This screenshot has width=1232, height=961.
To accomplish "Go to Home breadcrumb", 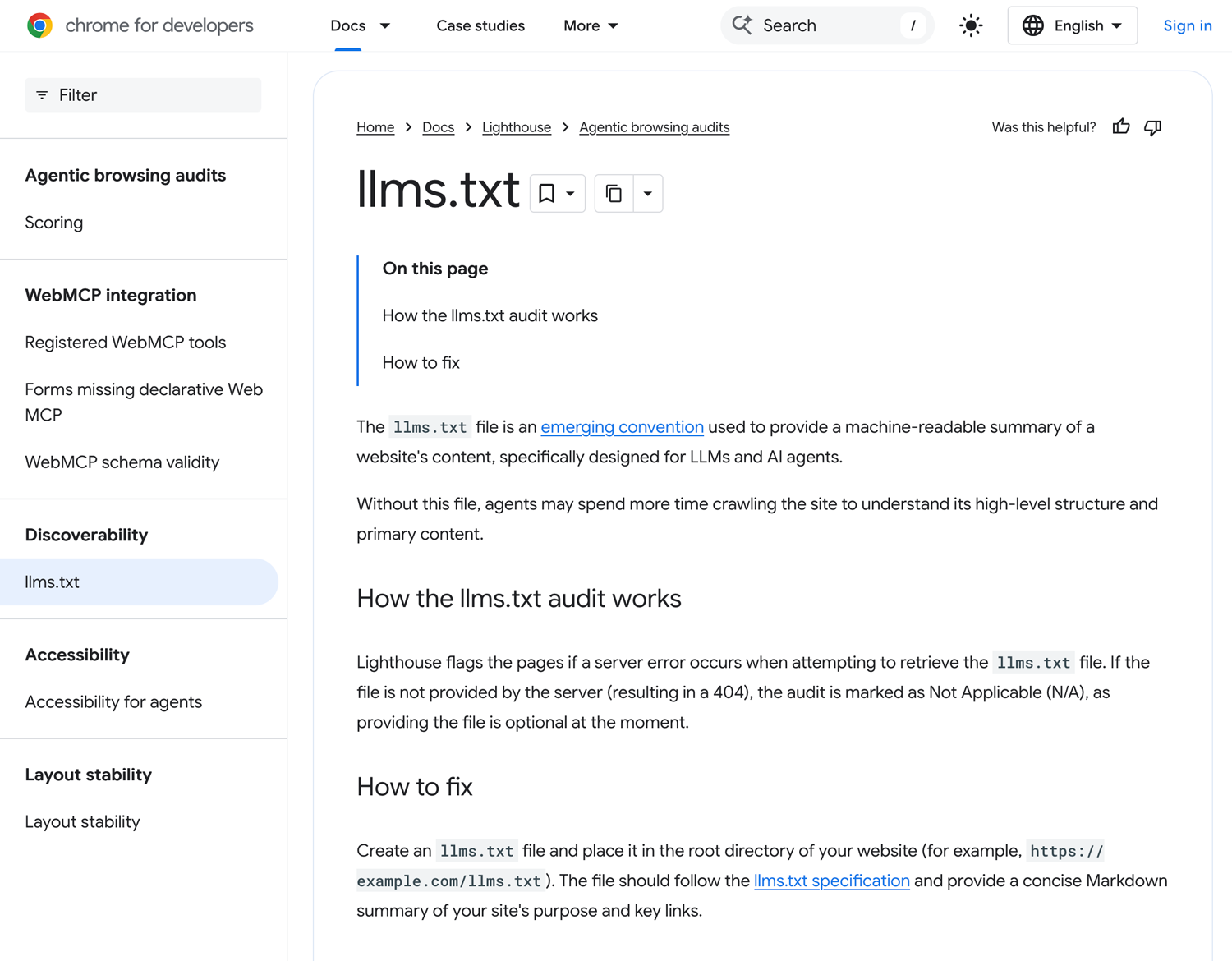I will click(375, 127).
